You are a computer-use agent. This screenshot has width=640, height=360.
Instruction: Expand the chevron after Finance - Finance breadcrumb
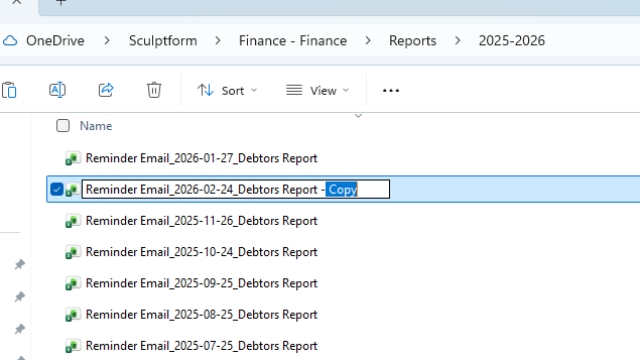tap(368, 40)
